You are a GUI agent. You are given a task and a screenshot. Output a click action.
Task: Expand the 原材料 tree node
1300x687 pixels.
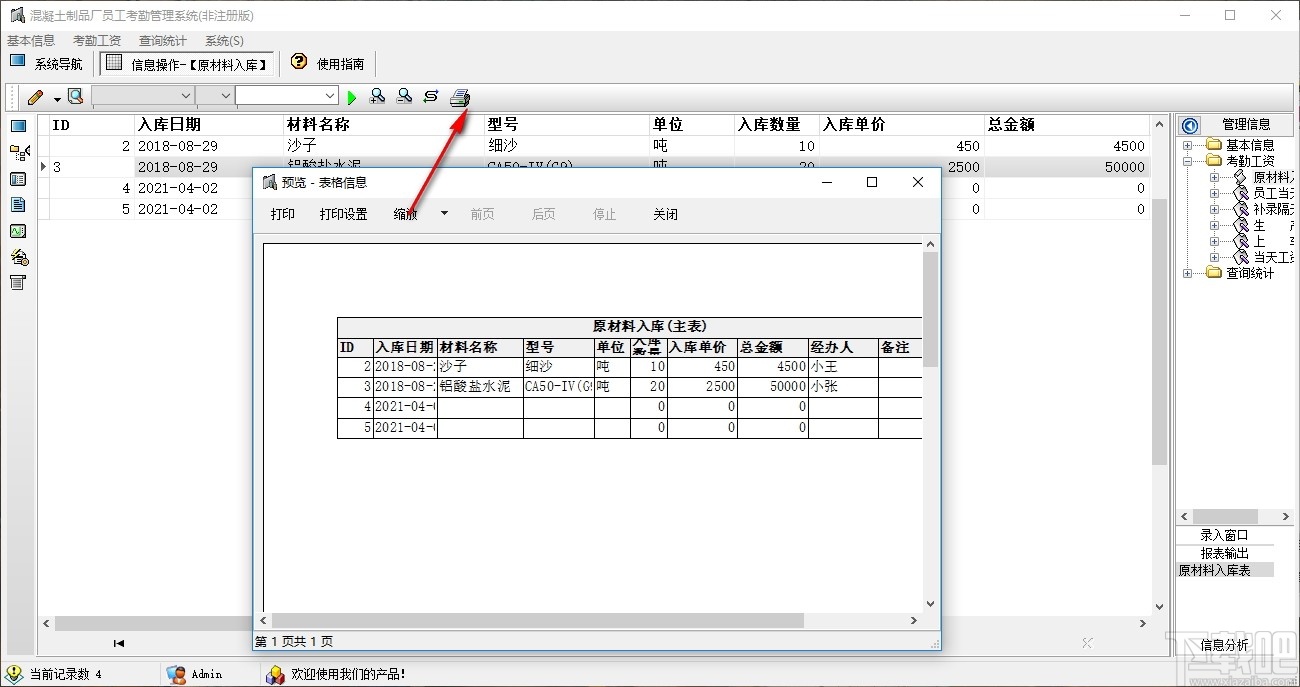click(x=1214, y=177)
